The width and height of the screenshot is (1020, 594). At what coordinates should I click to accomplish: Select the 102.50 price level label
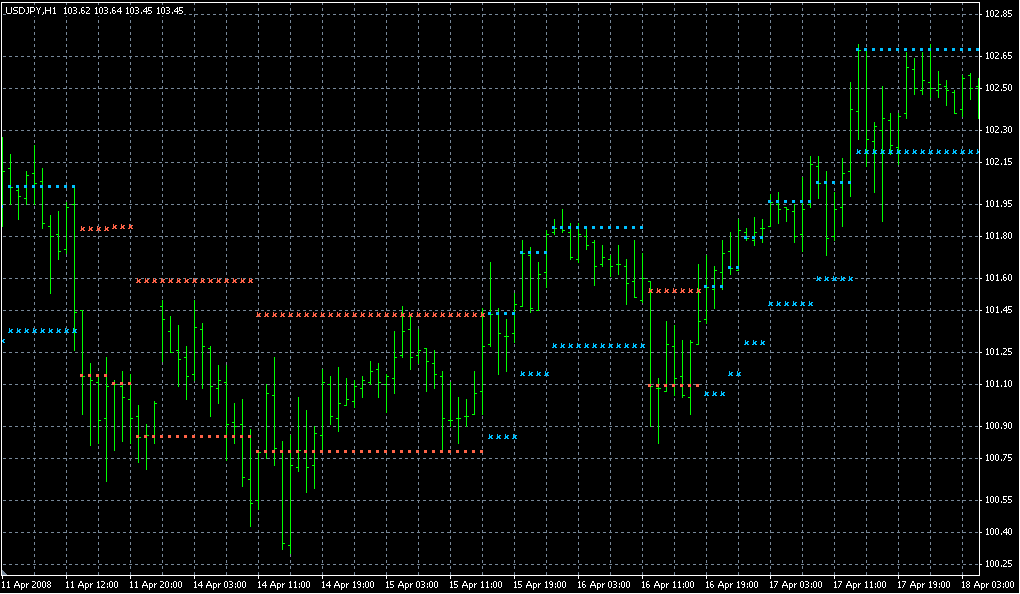coord(998,88)
